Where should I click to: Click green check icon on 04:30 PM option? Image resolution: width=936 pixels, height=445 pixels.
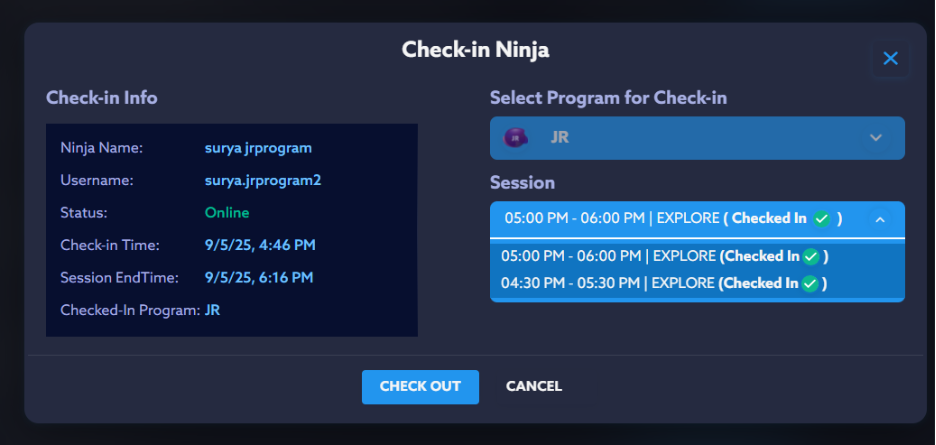click(810, 284)
